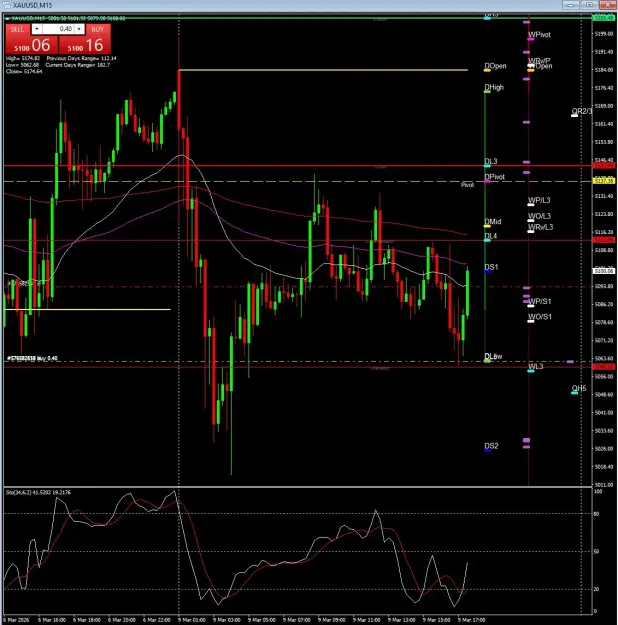
Task: Click the stochastic scale value 20
Action: [596, 589]
